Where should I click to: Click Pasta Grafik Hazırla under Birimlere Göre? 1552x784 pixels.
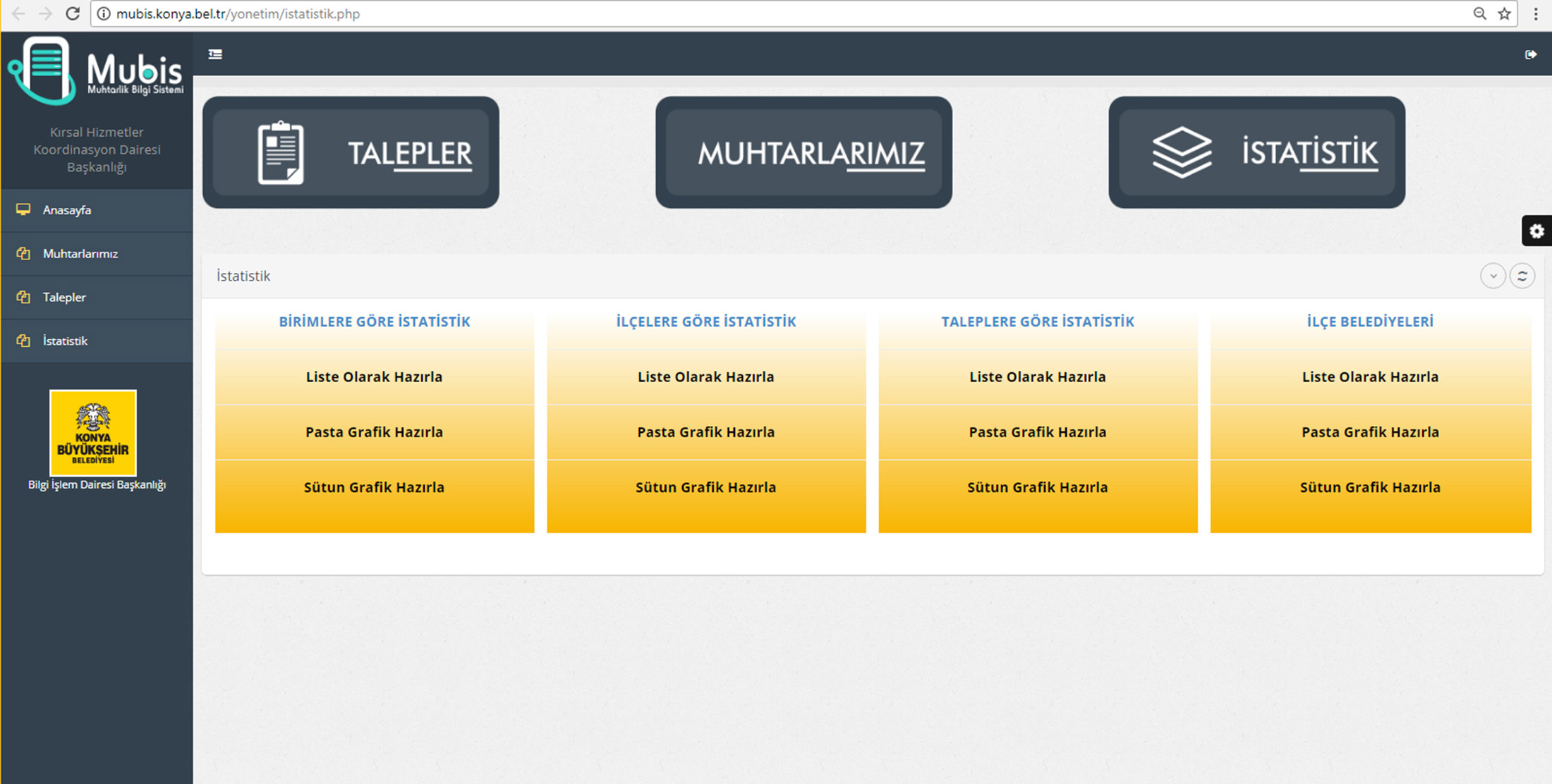click(x=374, y=432)
